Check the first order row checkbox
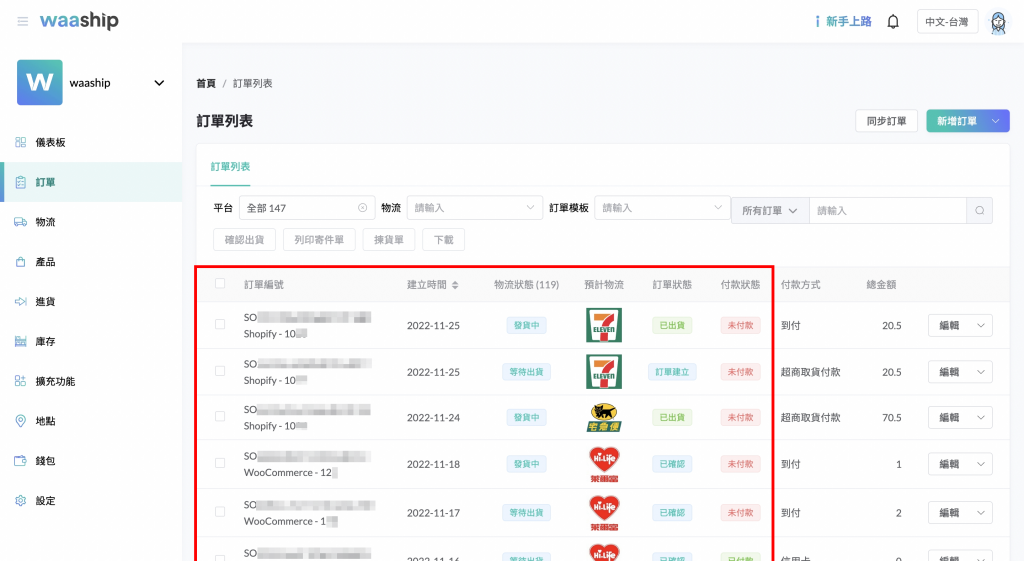1024x561 pixels. (220, 324)
